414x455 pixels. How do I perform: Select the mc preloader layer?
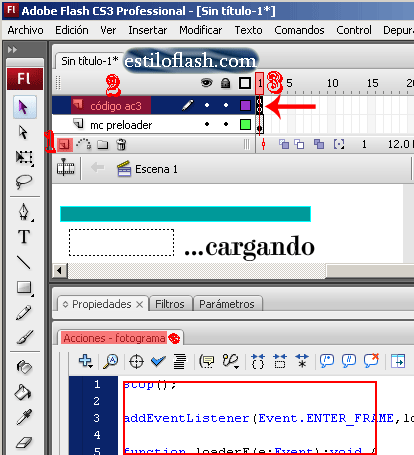(121, 125)
